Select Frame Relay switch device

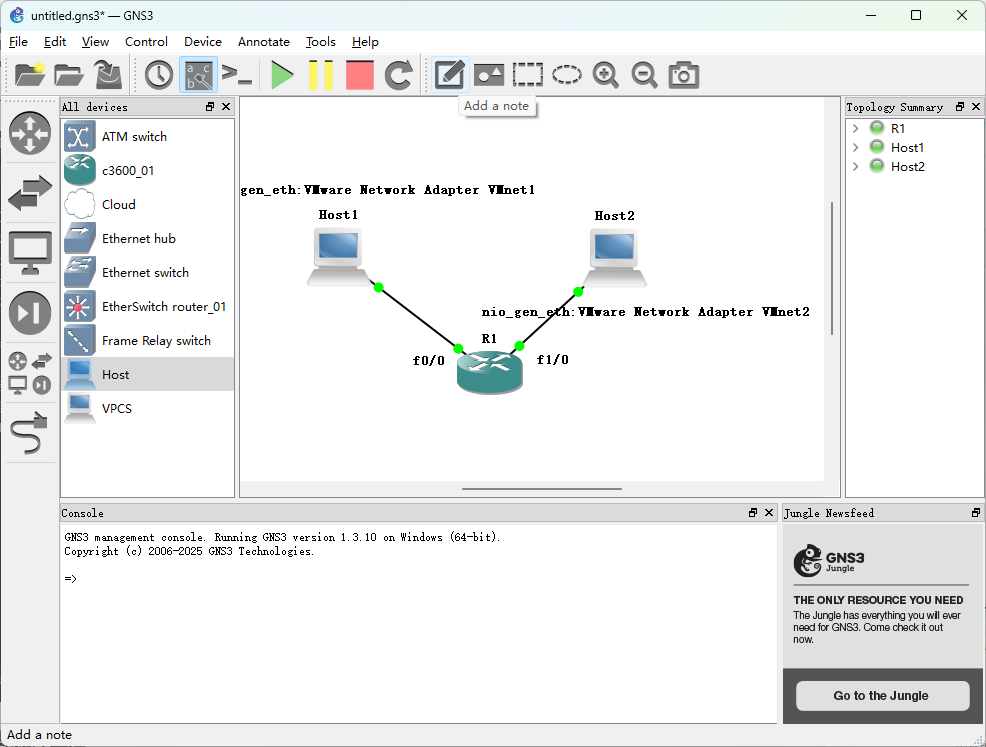point(147,340)
